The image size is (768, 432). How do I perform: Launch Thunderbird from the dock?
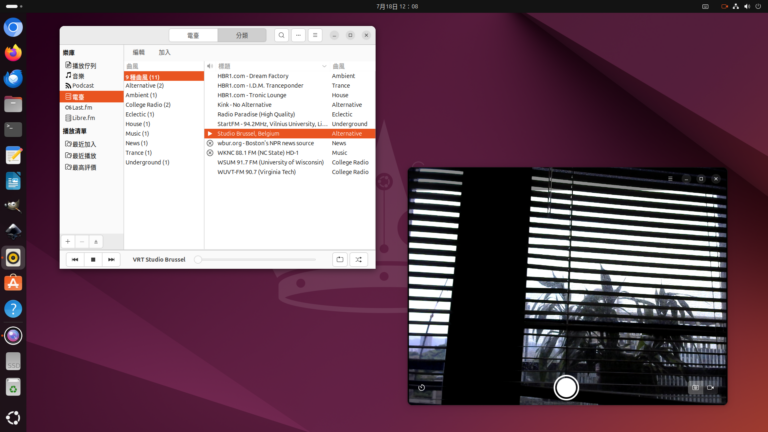point(13,78)
